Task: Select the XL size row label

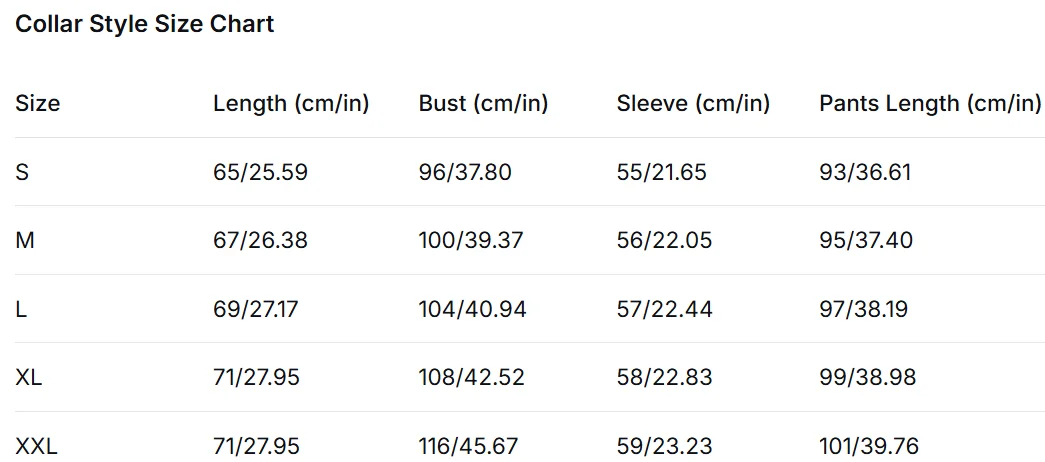Action: pyautogui.click(x=29, y=377)
